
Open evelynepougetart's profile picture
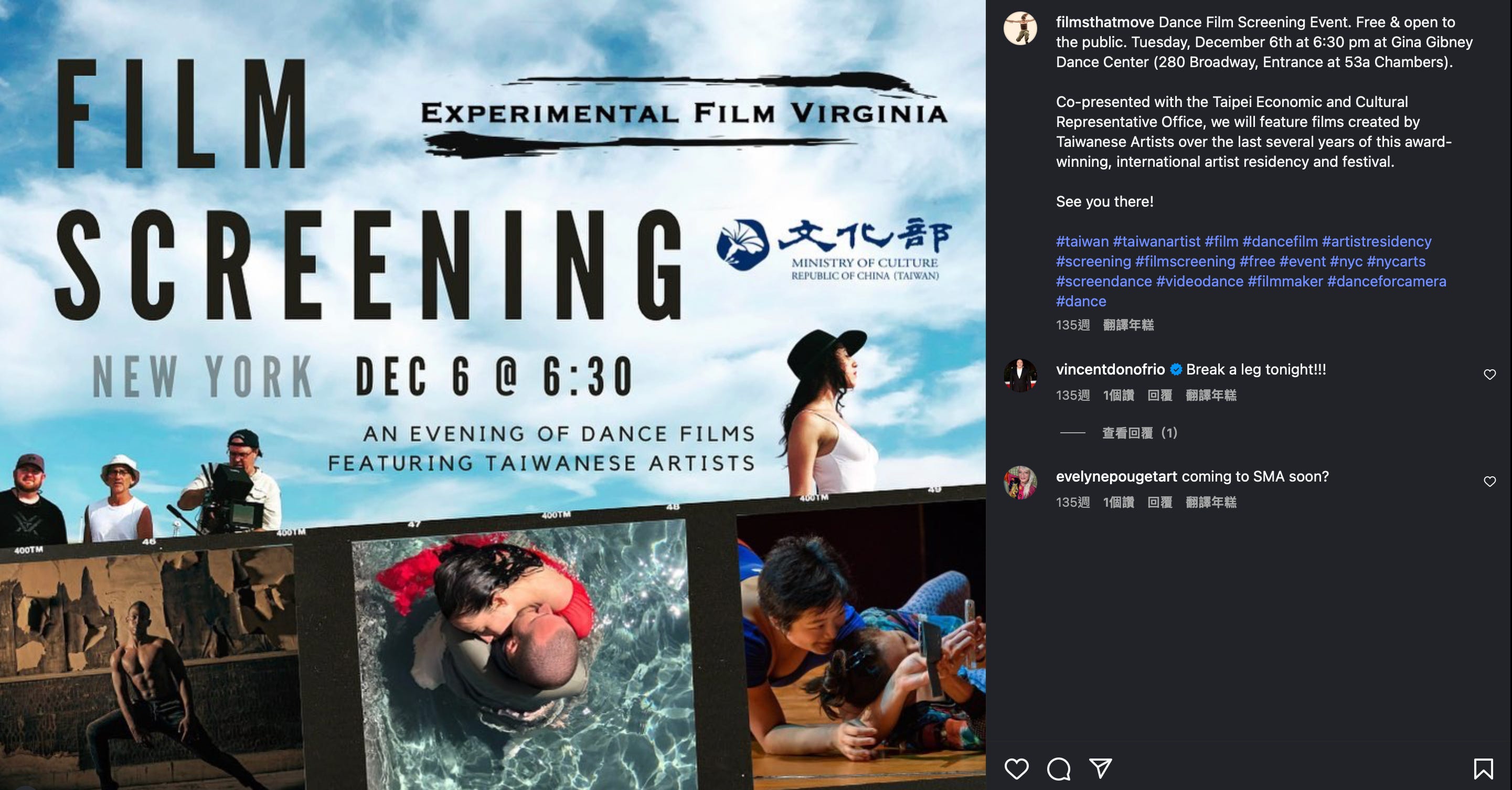click(1020, 483)
